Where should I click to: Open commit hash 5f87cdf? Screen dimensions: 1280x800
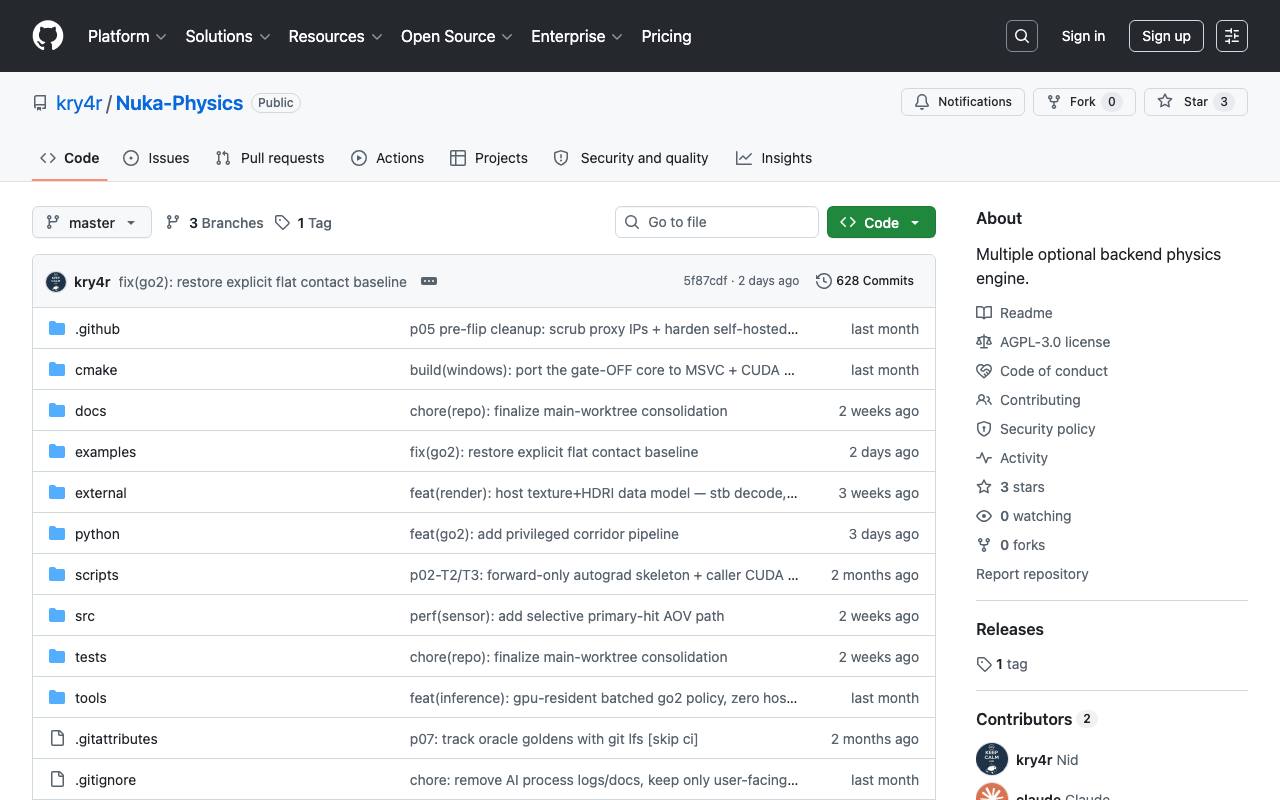[x=705, y=281]
